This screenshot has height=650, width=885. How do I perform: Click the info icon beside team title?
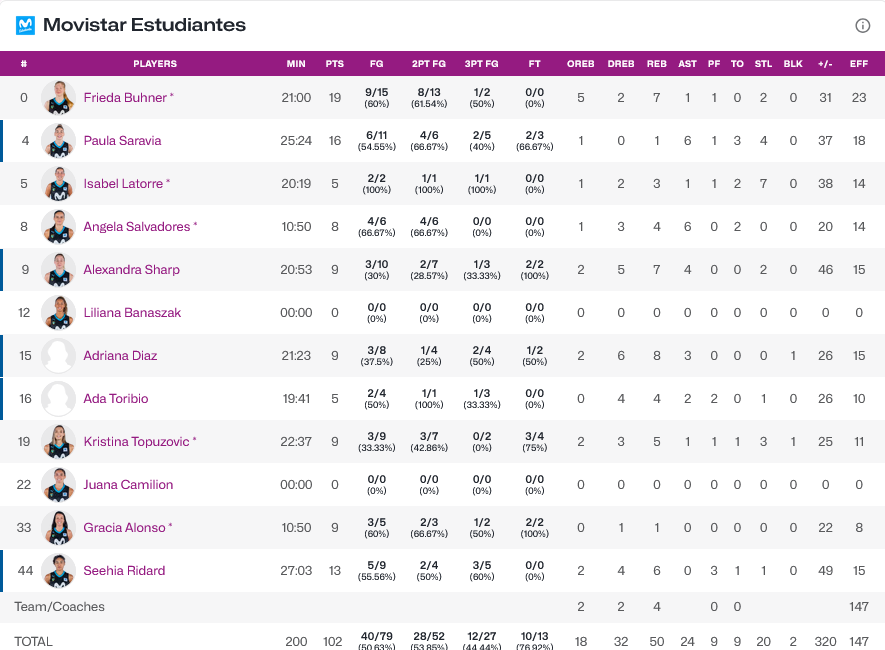[x=863, y=26]
